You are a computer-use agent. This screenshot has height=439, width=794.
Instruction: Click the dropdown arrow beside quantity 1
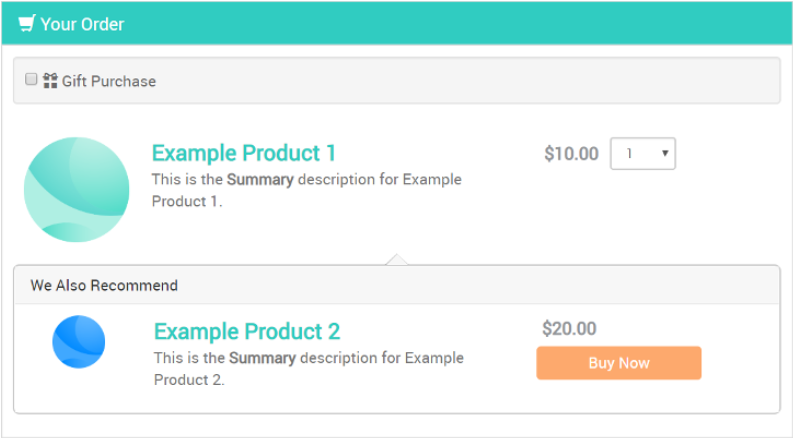click(665, 153)
